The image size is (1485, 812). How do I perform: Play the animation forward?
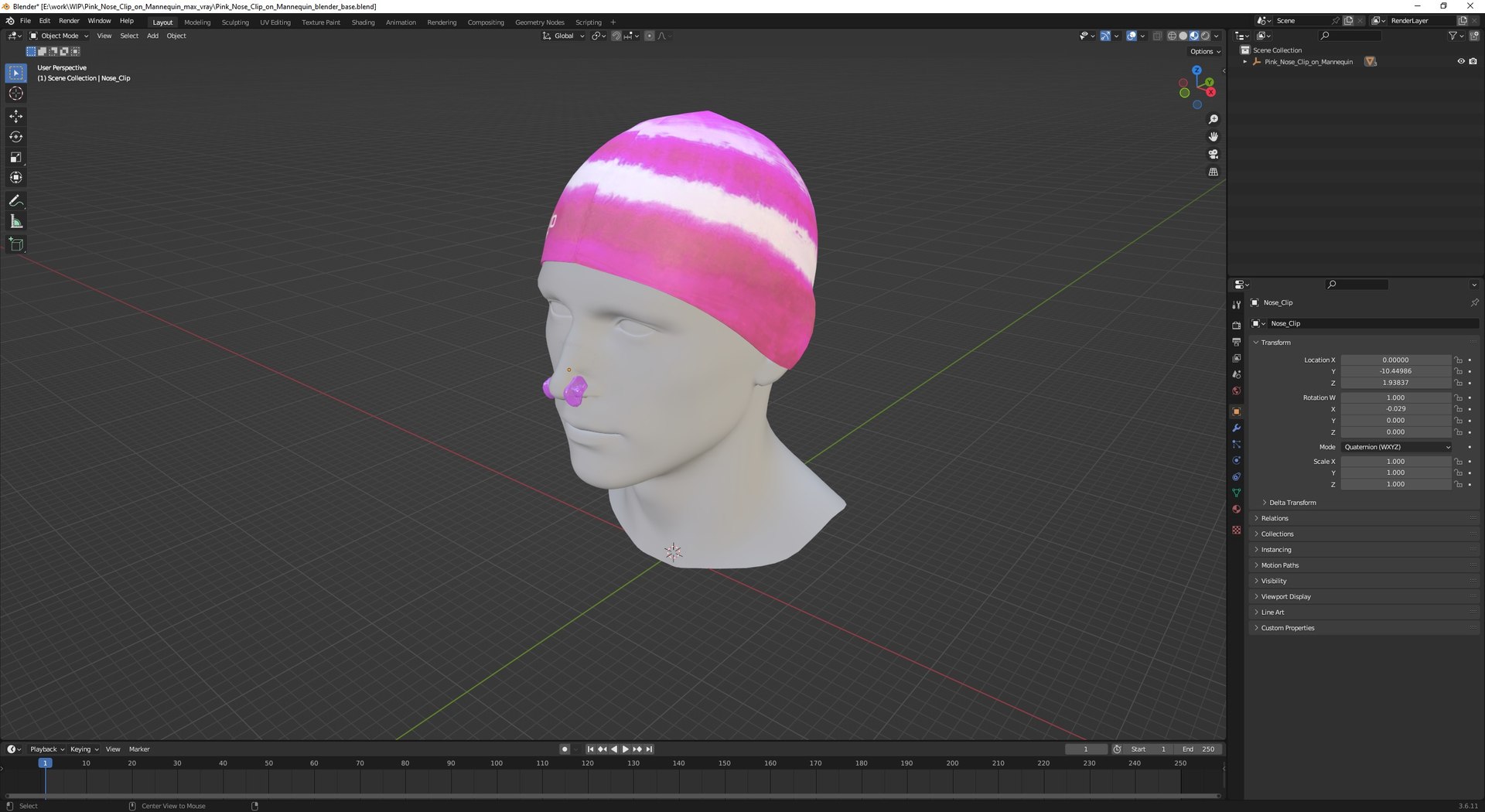pos(625,749)
